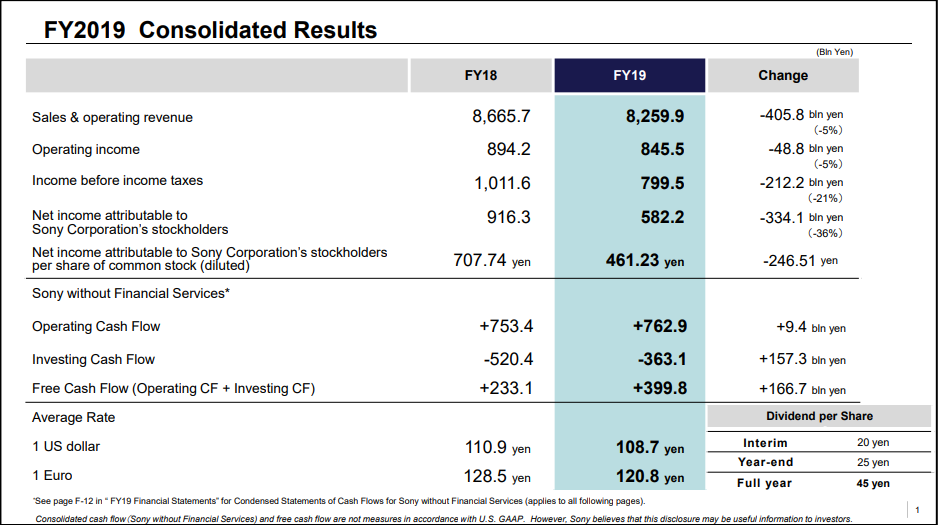Screen dimensions: 938x525
Task: Click the page F-12 footnote text
Action: point(339,501)
